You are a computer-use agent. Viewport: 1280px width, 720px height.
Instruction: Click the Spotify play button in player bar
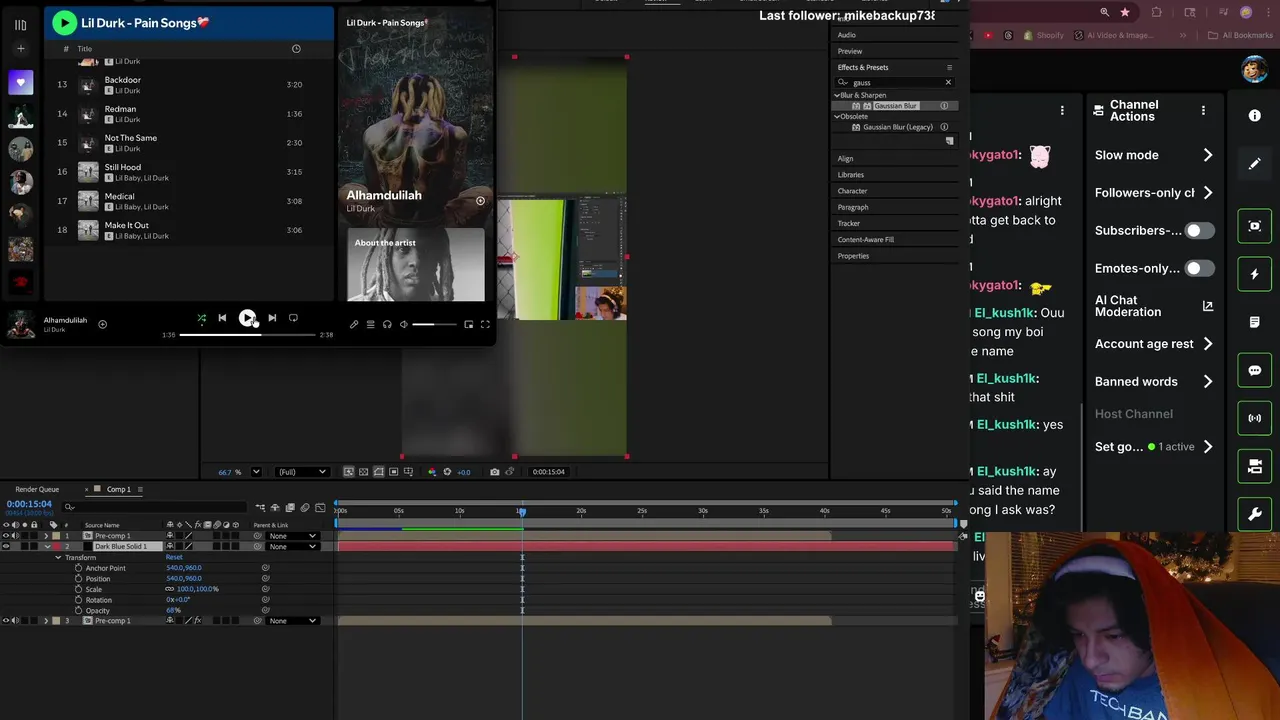(x=247, y=318)
